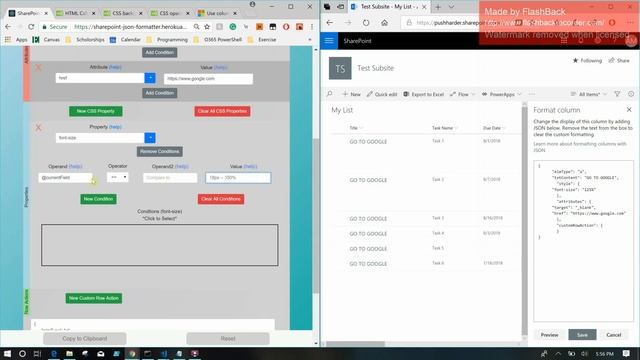Open Chrome three-dot menu

[x=312, y=27]
